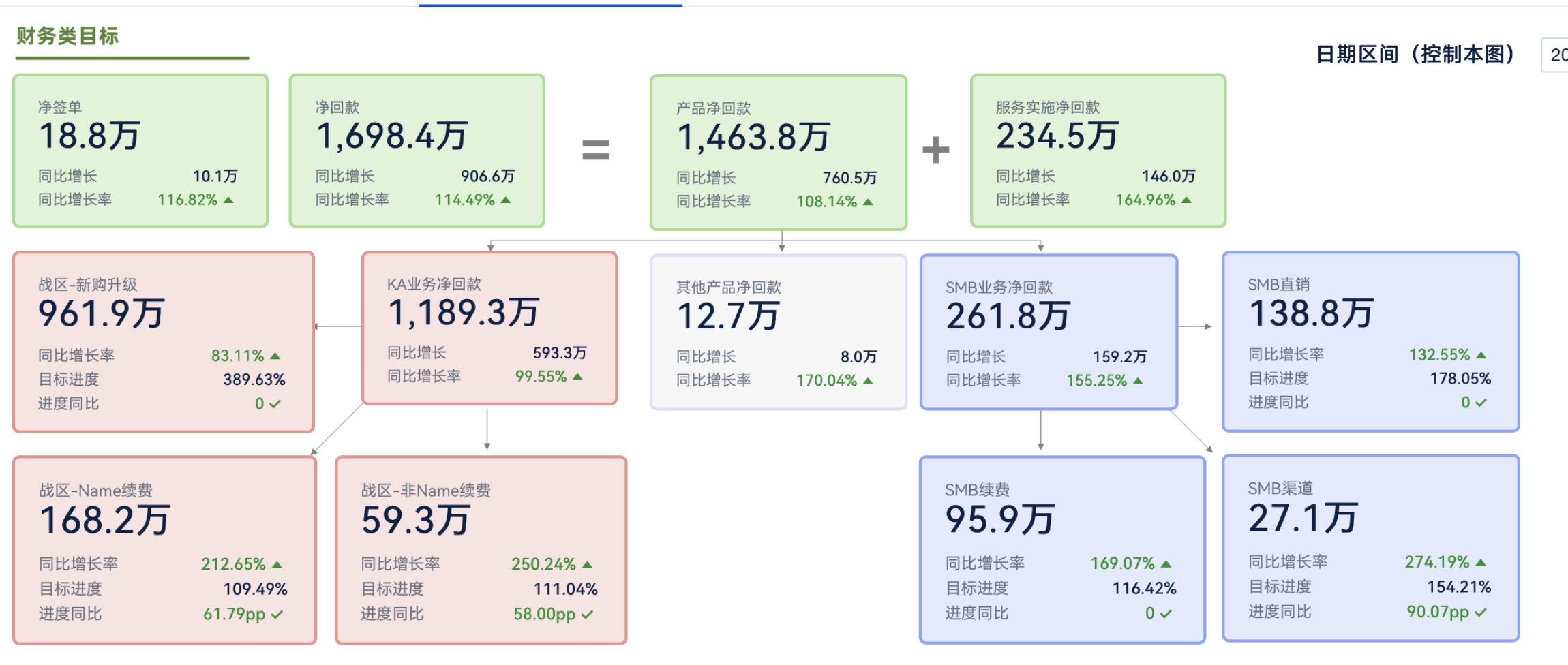
Task: Select the 其他产品净回款 card
Action: click(779, 332)
